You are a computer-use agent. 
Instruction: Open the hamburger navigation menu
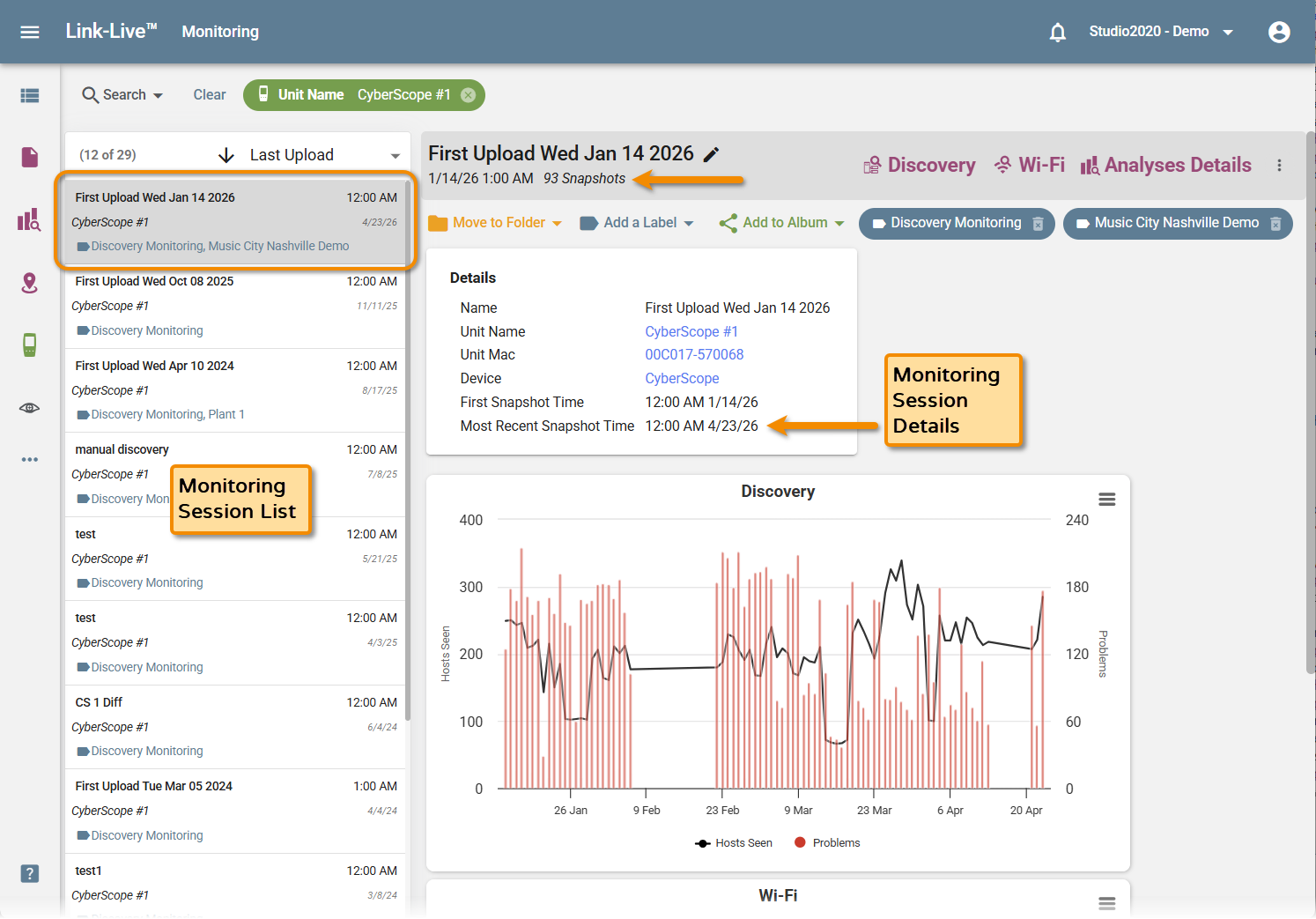[x=30, y=32]
